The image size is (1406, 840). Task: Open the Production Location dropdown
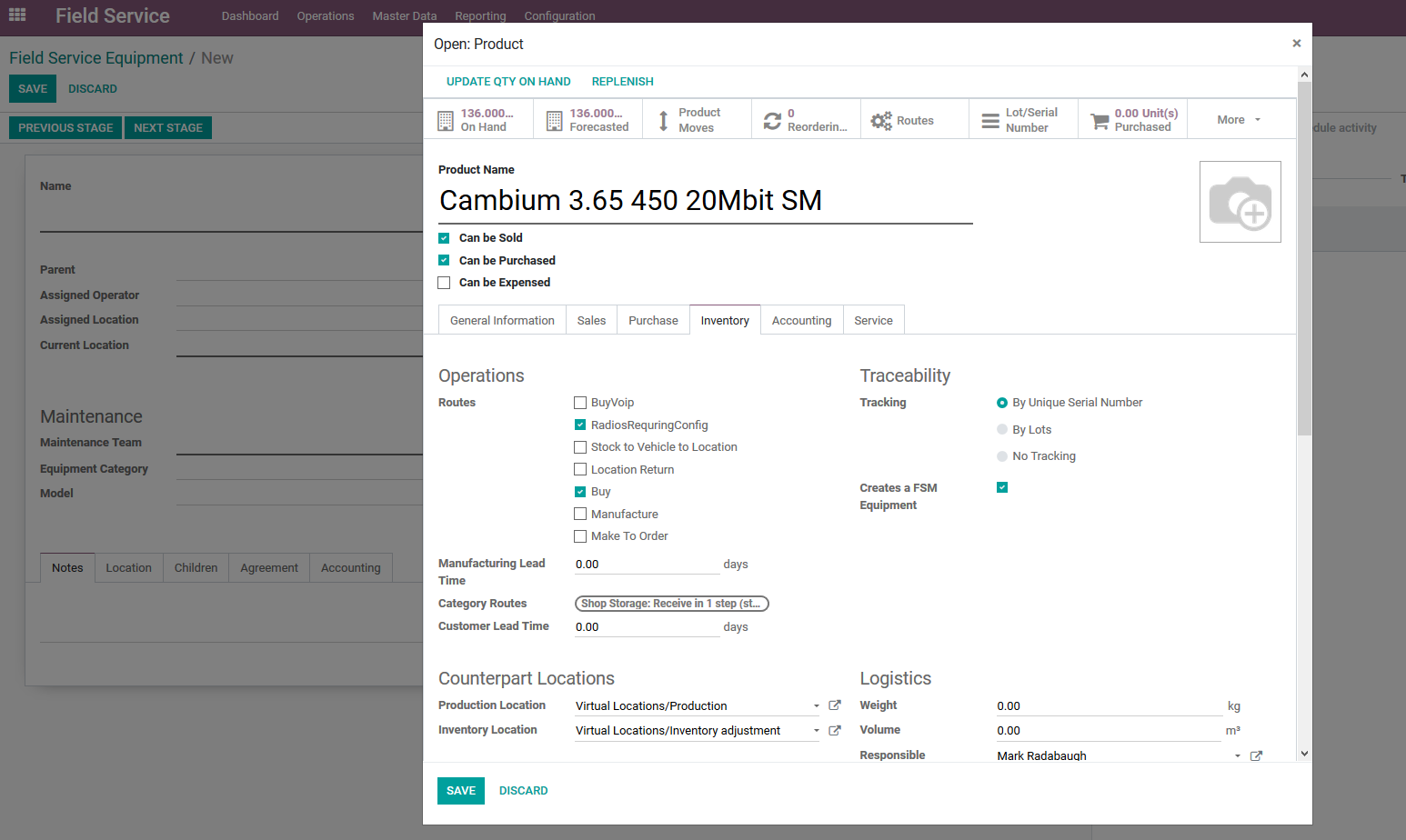click(x=816, y=705)
